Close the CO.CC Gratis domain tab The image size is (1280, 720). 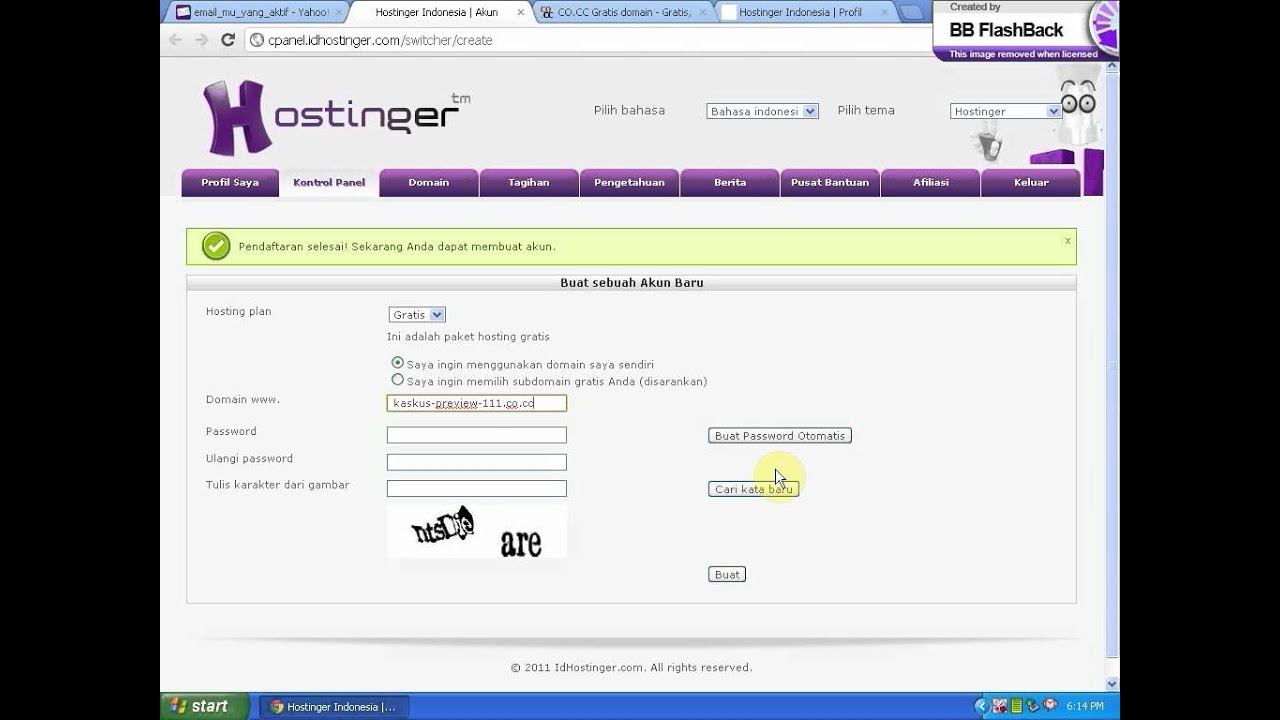[701, 12]
